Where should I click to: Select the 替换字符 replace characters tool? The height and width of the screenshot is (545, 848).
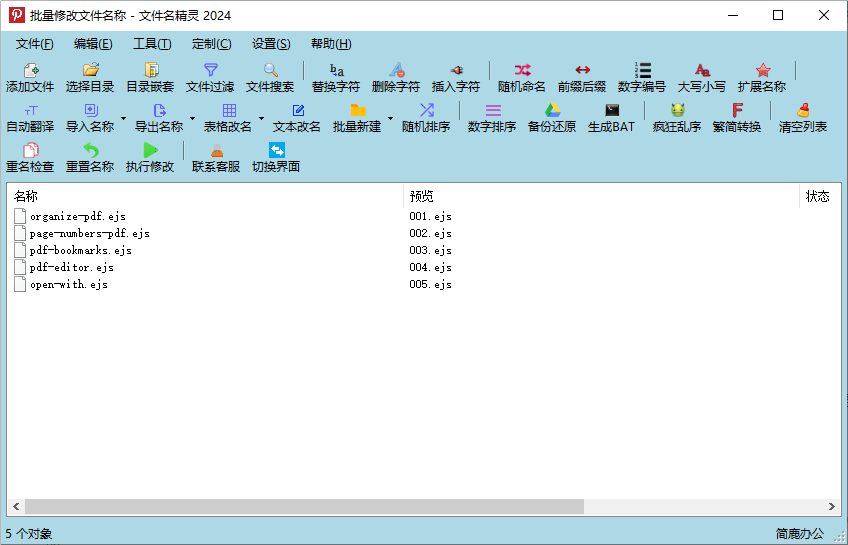[336, 77]
